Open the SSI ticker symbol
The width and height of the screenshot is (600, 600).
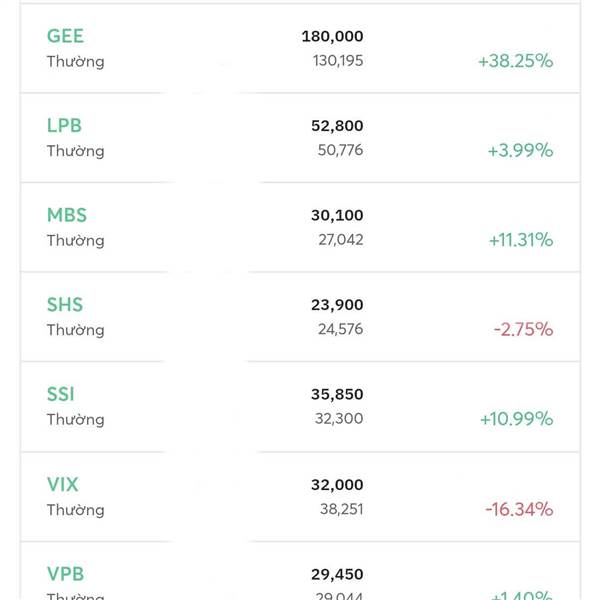pyautogui.click(x=61, y=394)
